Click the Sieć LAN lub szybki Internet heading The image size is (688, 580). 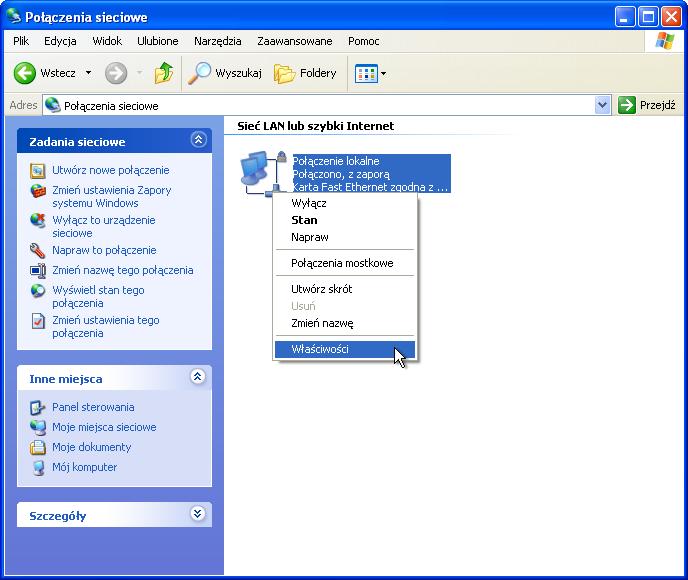(x=315, y=126)
